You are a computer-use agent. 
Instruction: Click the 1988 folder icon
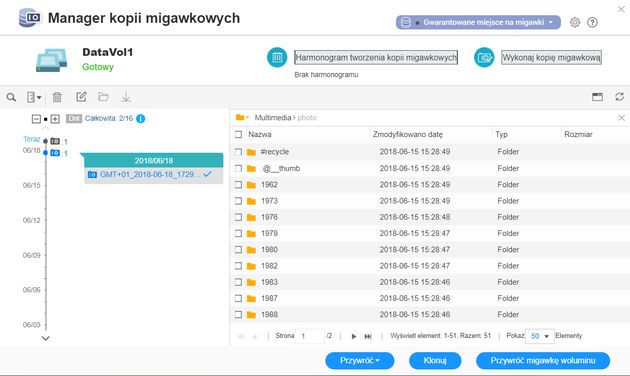coord(251,315)
